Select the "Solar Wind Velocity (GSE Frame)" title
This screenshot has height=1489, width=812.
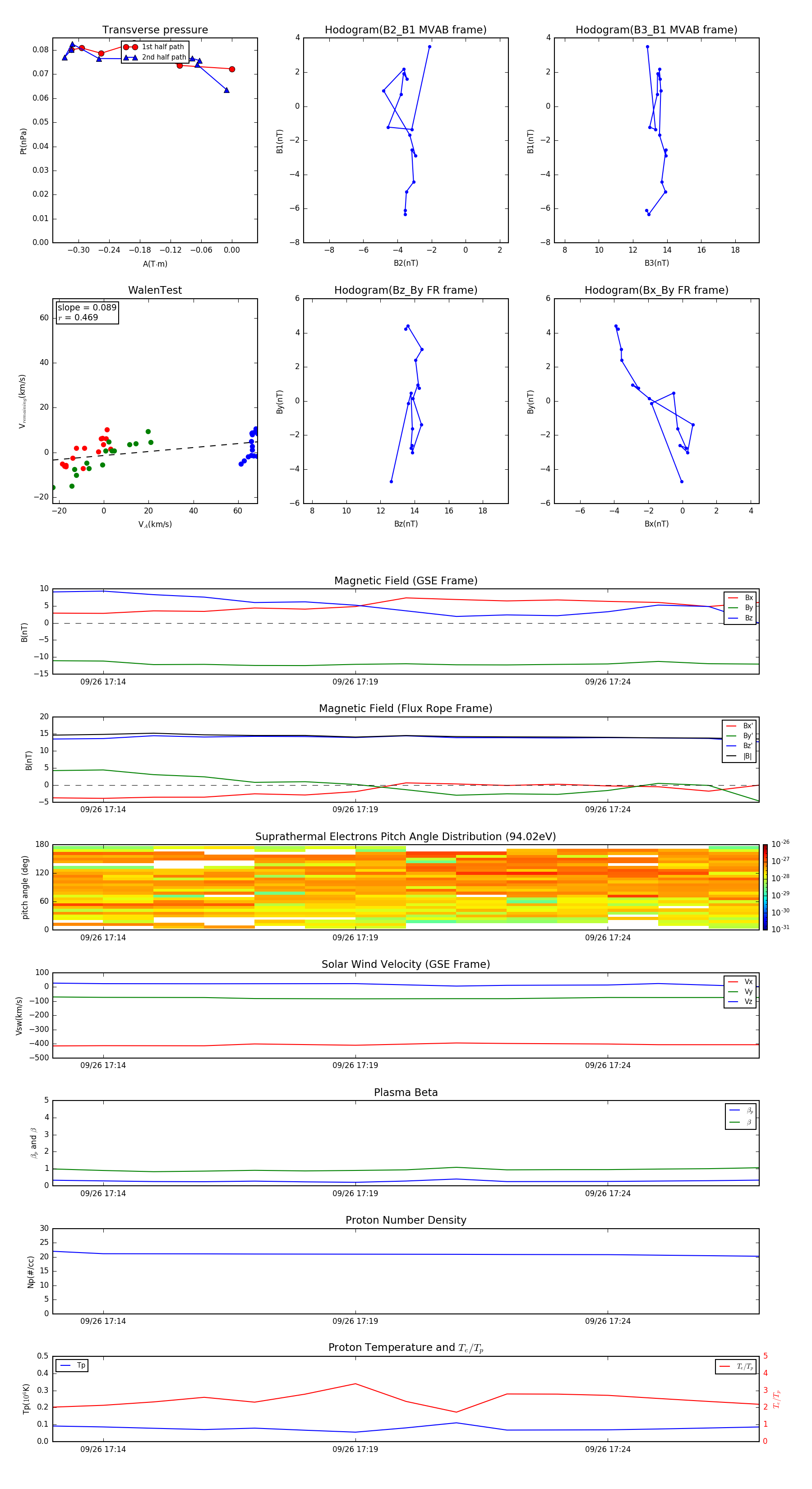(406, 965)
